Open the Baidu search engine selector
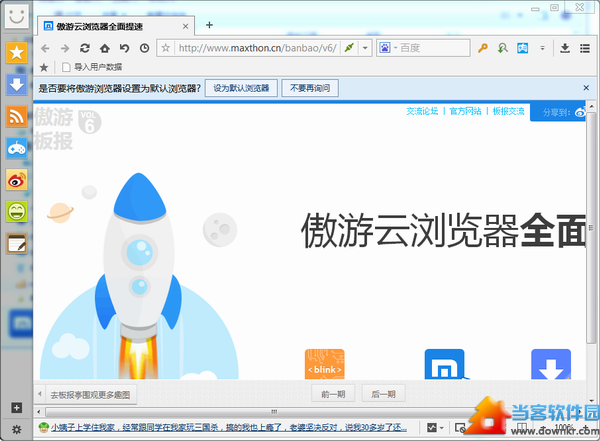Screen dimensions: 600x441 388,48
